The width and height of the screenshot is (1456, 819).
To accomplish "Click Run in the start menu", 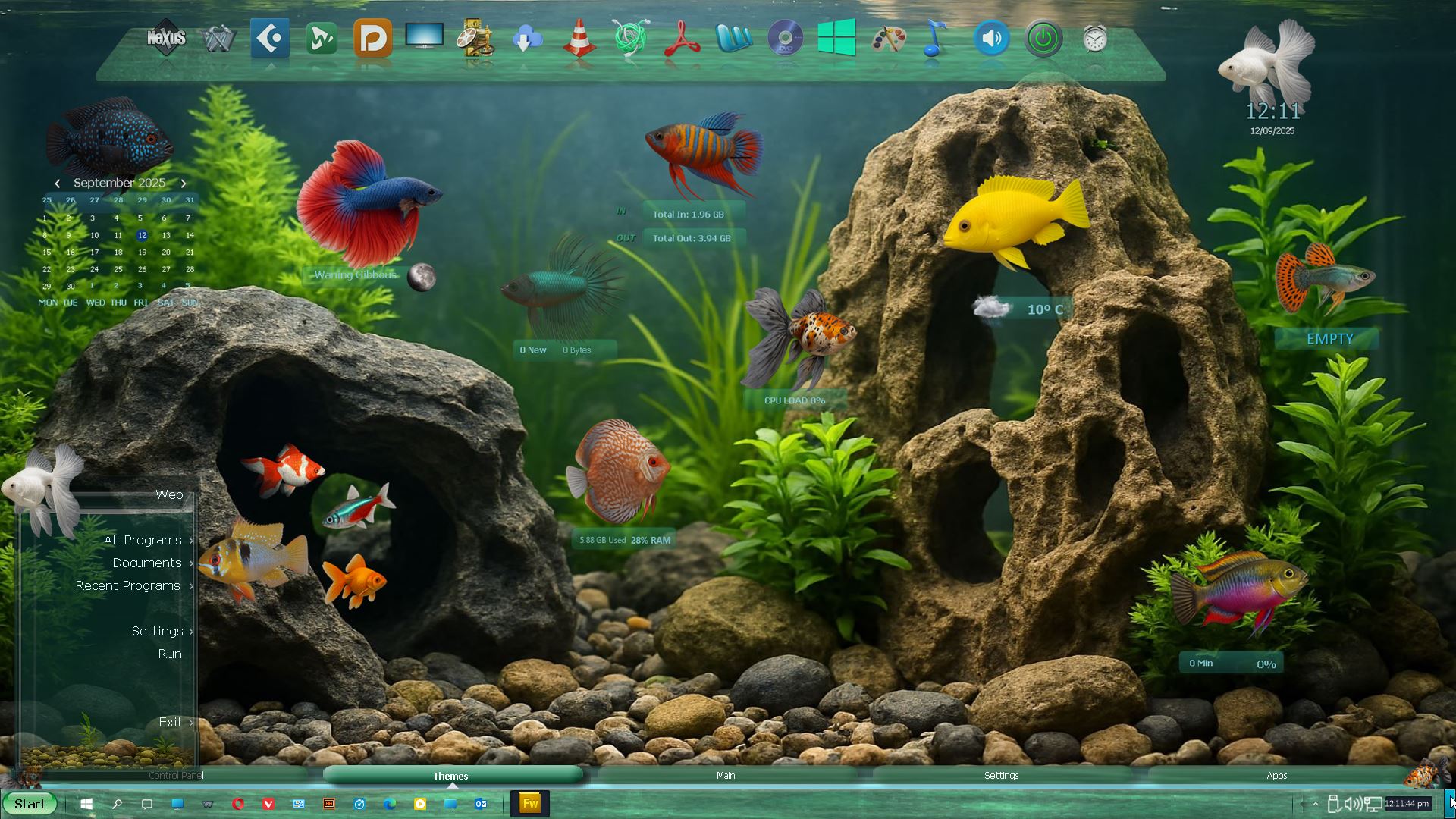I will (170, 654).
